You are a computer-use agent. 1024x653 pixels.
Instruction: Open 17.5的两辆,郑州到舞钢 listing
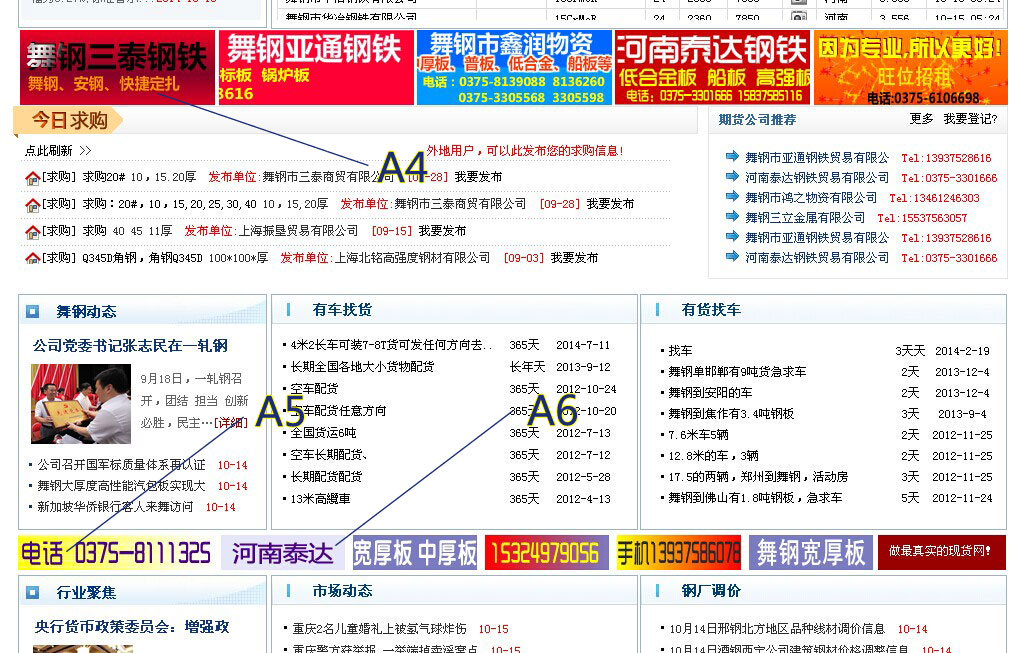click(758, 477)
